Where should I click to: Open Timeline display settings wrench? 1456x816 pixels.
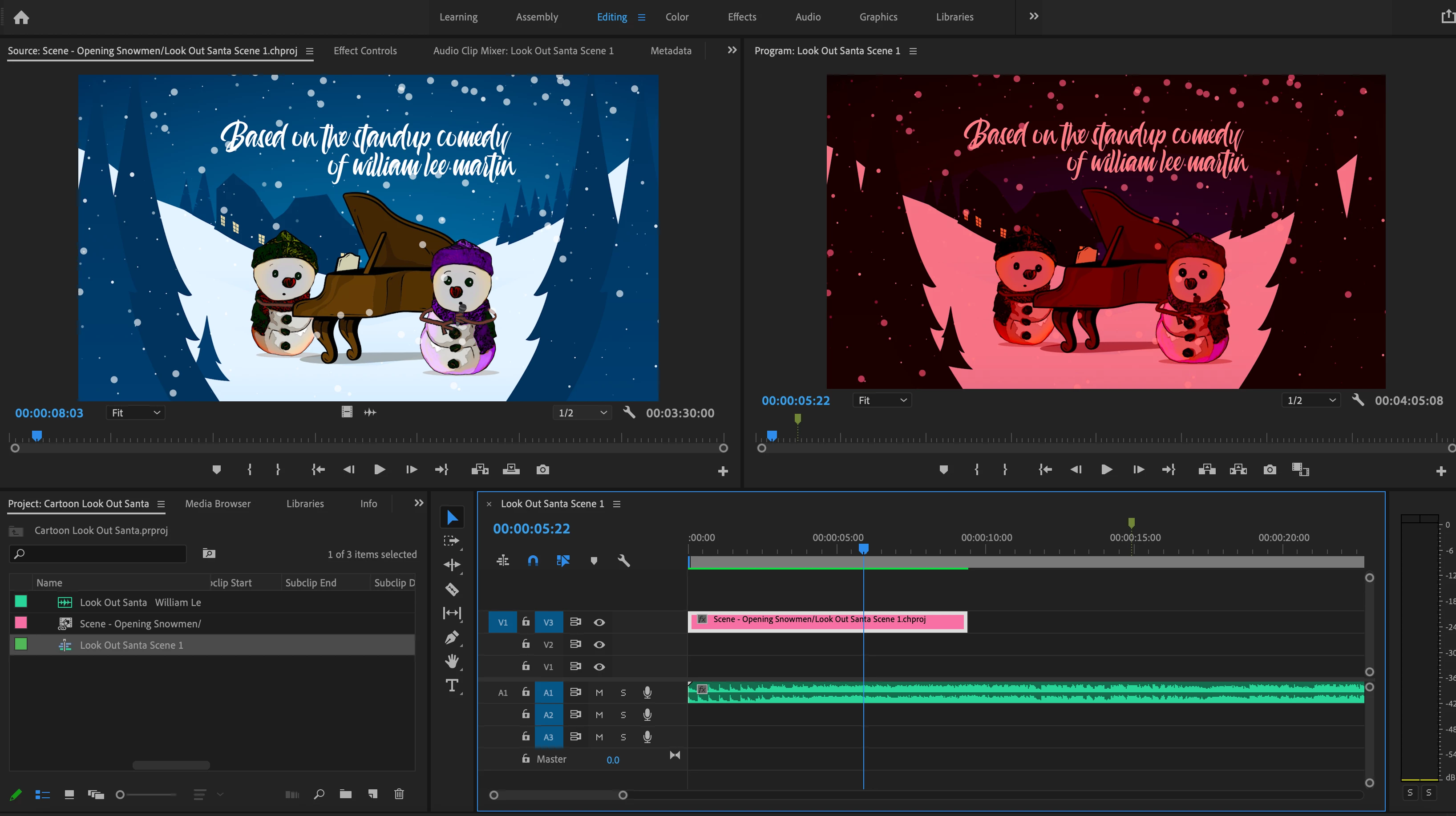[623, 561]
